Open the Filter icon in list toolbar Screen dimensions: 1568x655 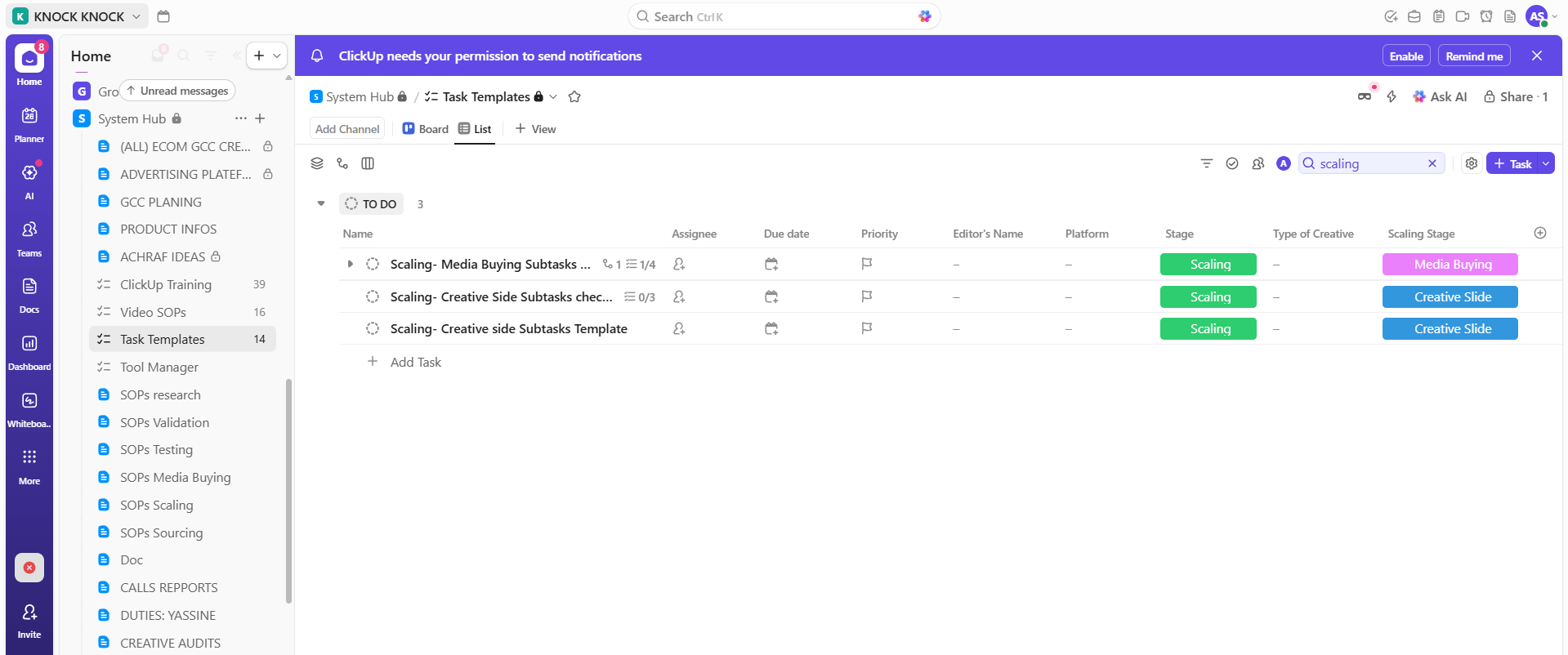(1206, 163)
